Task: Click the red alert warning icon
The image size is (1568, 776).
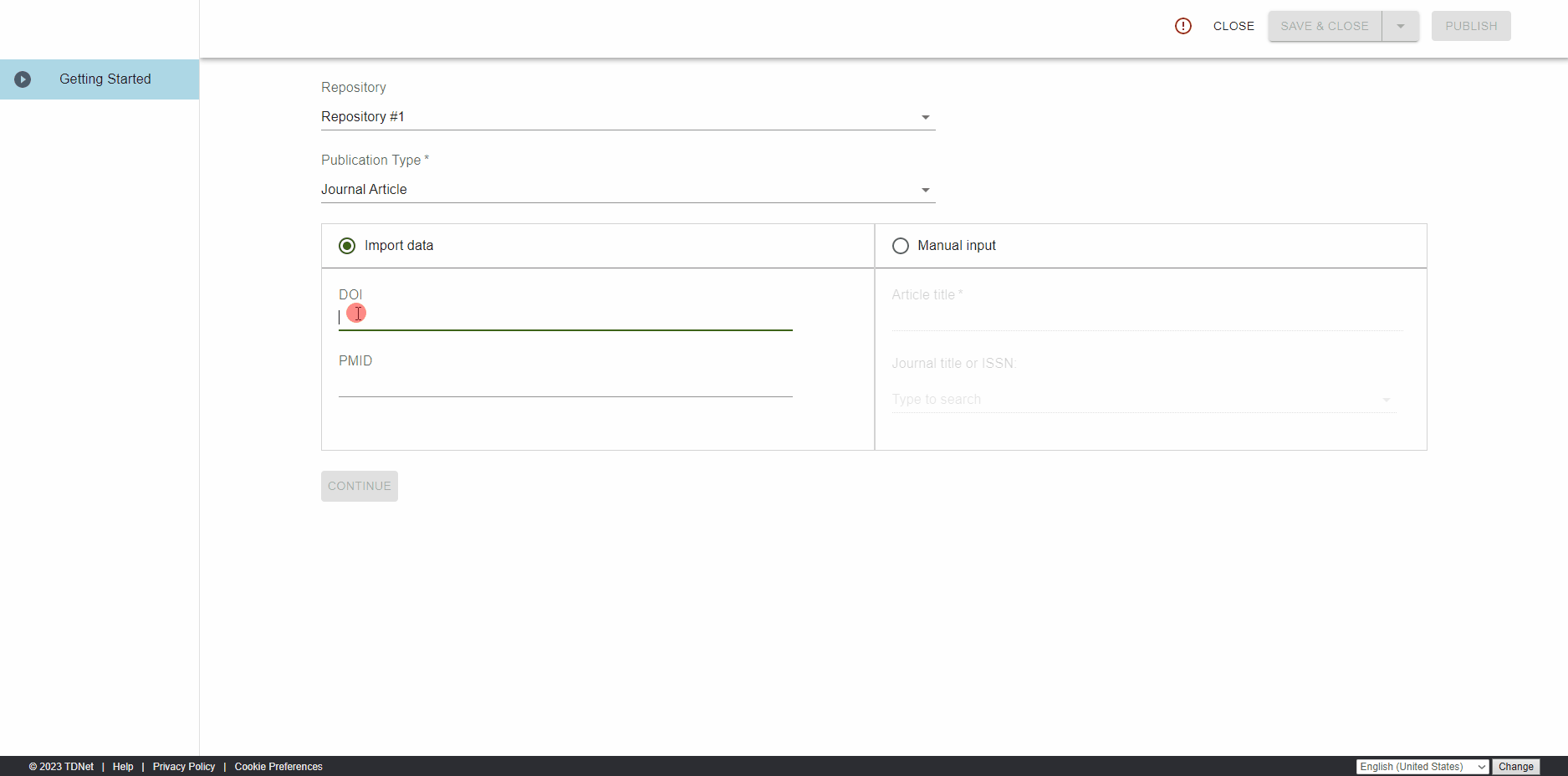Action: click(1182, 26)
